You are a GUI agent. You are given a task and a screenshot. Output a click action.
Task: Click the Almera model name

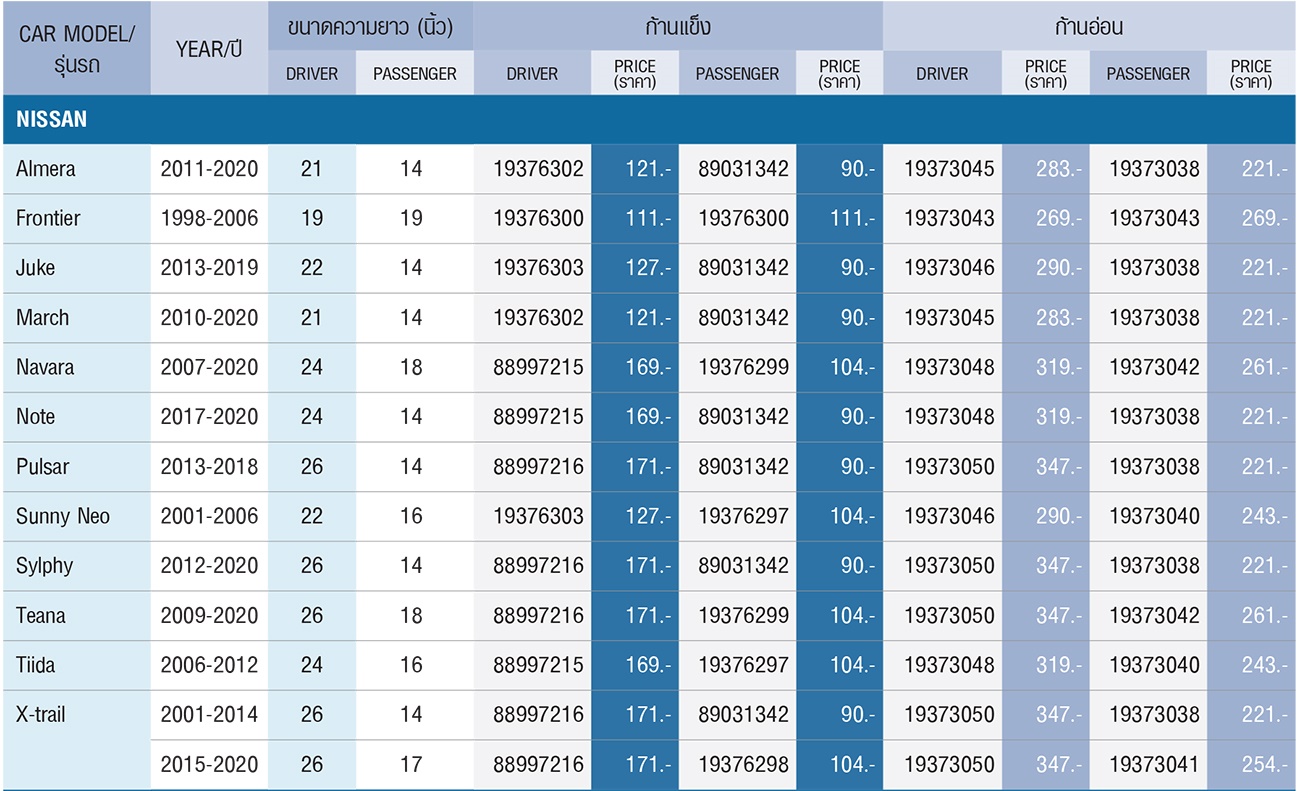[46, 169]
